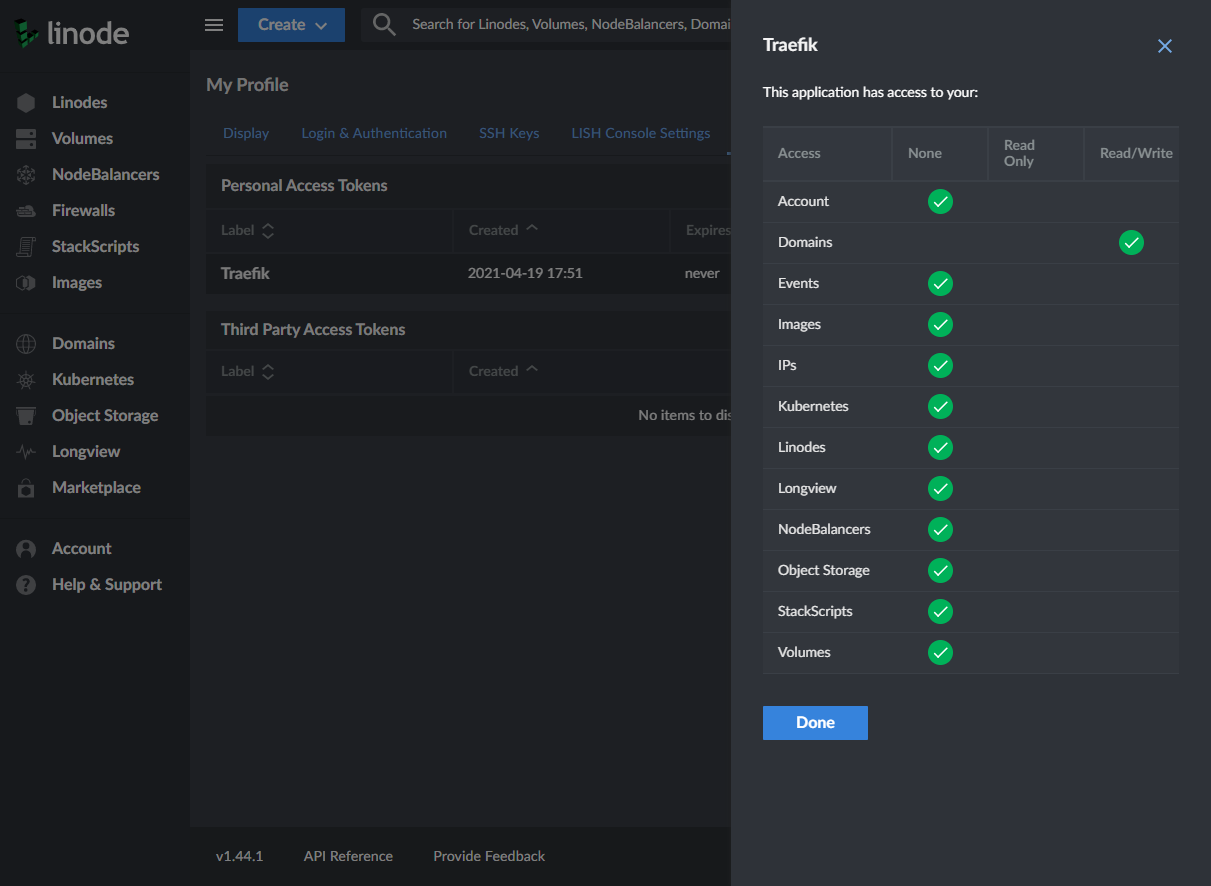1211x886 pixels.
Task: Switch to the LISH Console Settings tab
Action: click(641, 133)
